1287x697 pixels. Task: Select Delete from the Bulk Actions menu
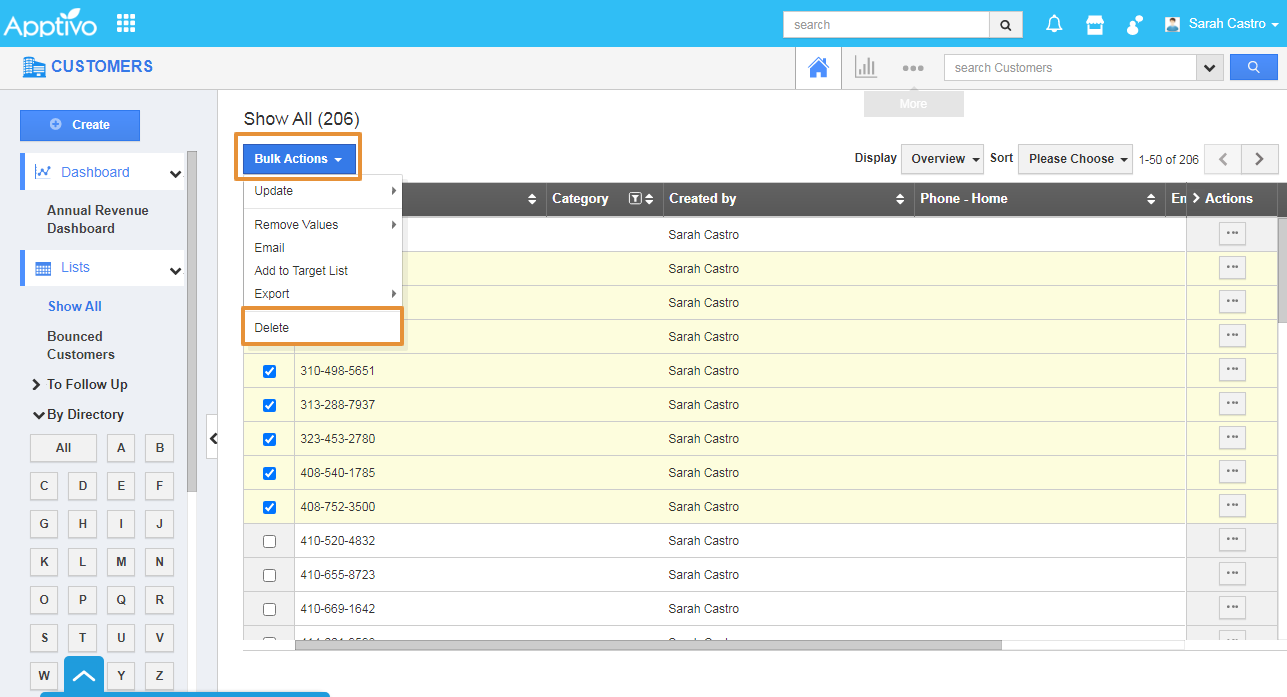click(272, 328)
